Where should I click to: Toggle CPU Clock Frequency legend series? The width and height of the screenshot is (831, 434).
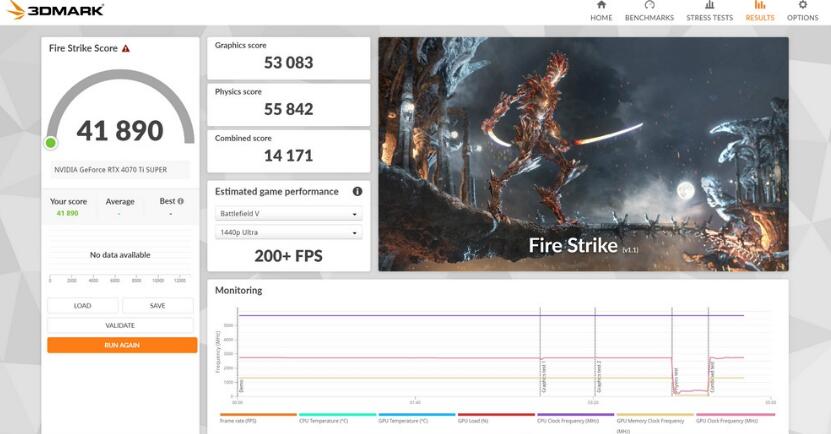coord(576,418)
